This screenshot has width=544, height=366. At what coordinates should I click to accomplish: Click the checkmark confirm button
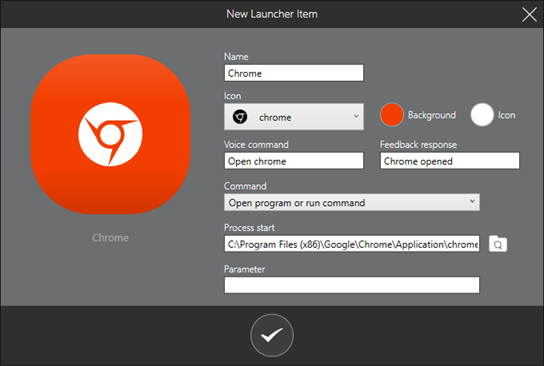(x=272, y=335)
